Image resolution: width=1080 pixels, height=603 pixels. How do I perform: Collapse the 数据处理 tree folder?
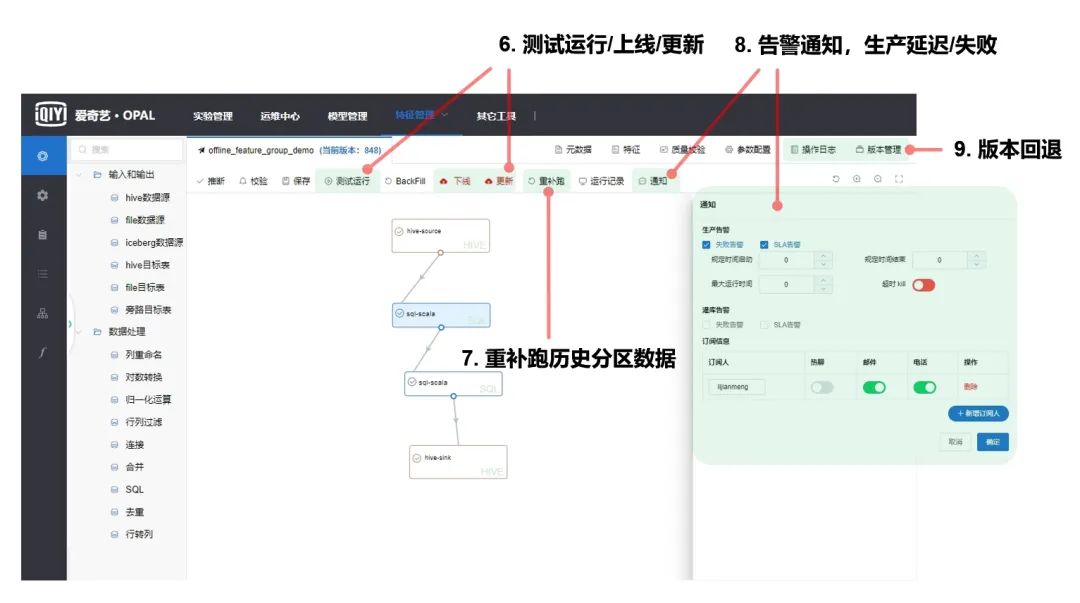pyautogui.click(x=79, y=331)
